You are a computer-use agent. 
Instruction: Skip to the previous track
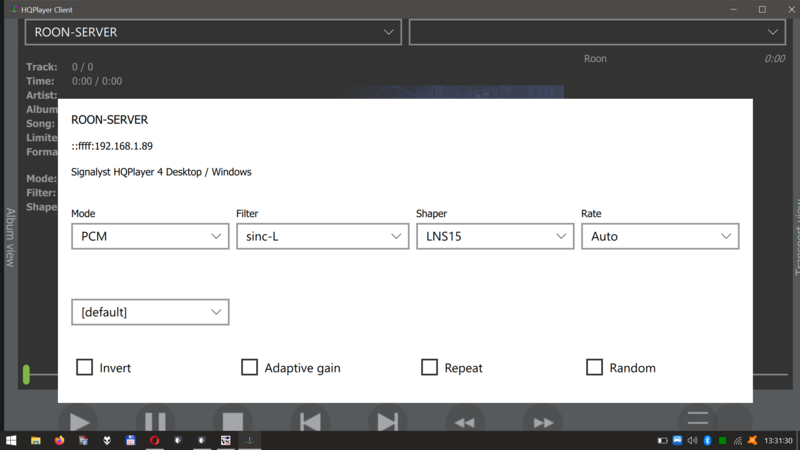click(x=310, y=421)
